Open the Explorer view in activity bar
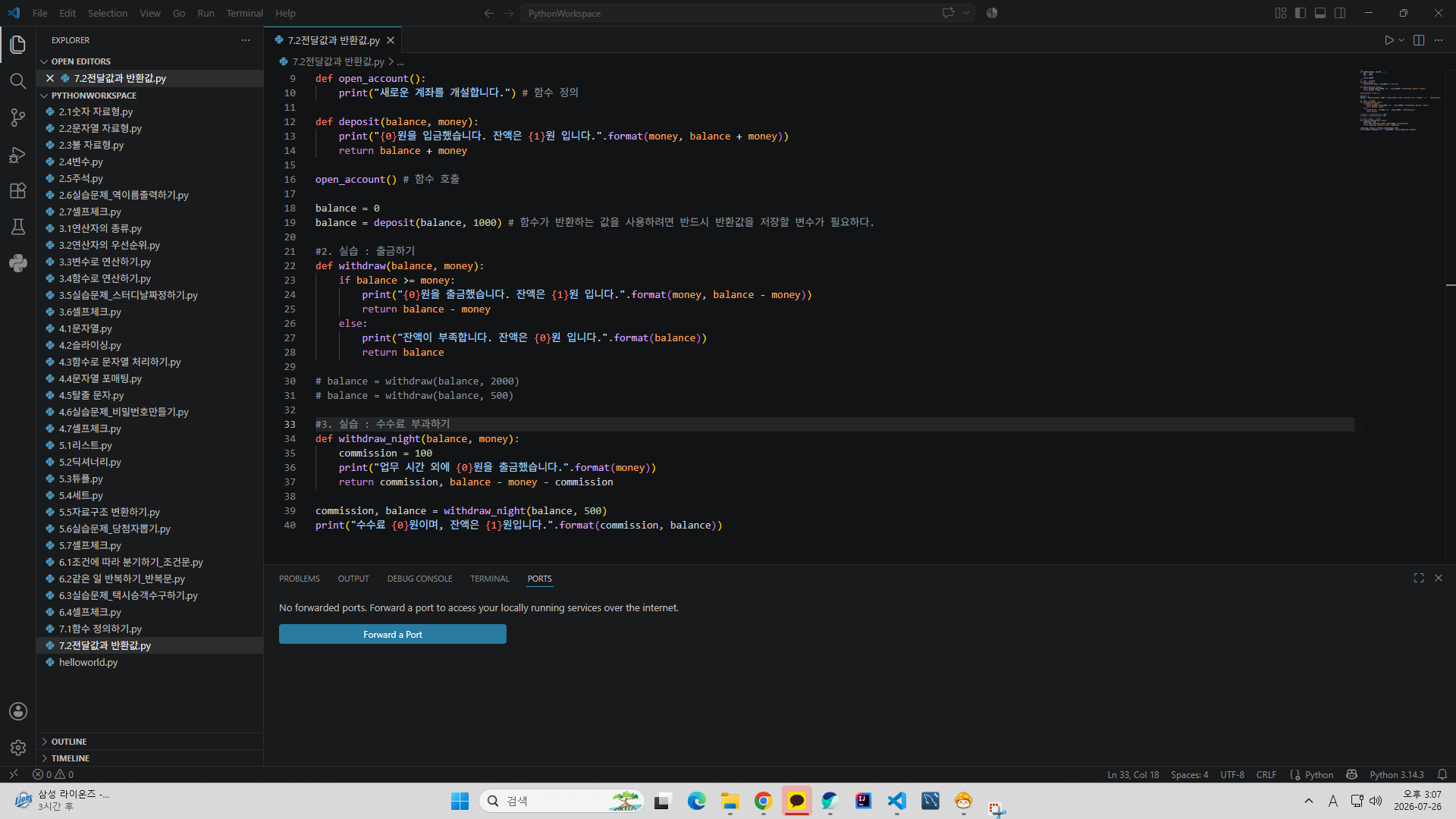The height and width of the screenshot is (819, 1456). click(x=18, y=45)
